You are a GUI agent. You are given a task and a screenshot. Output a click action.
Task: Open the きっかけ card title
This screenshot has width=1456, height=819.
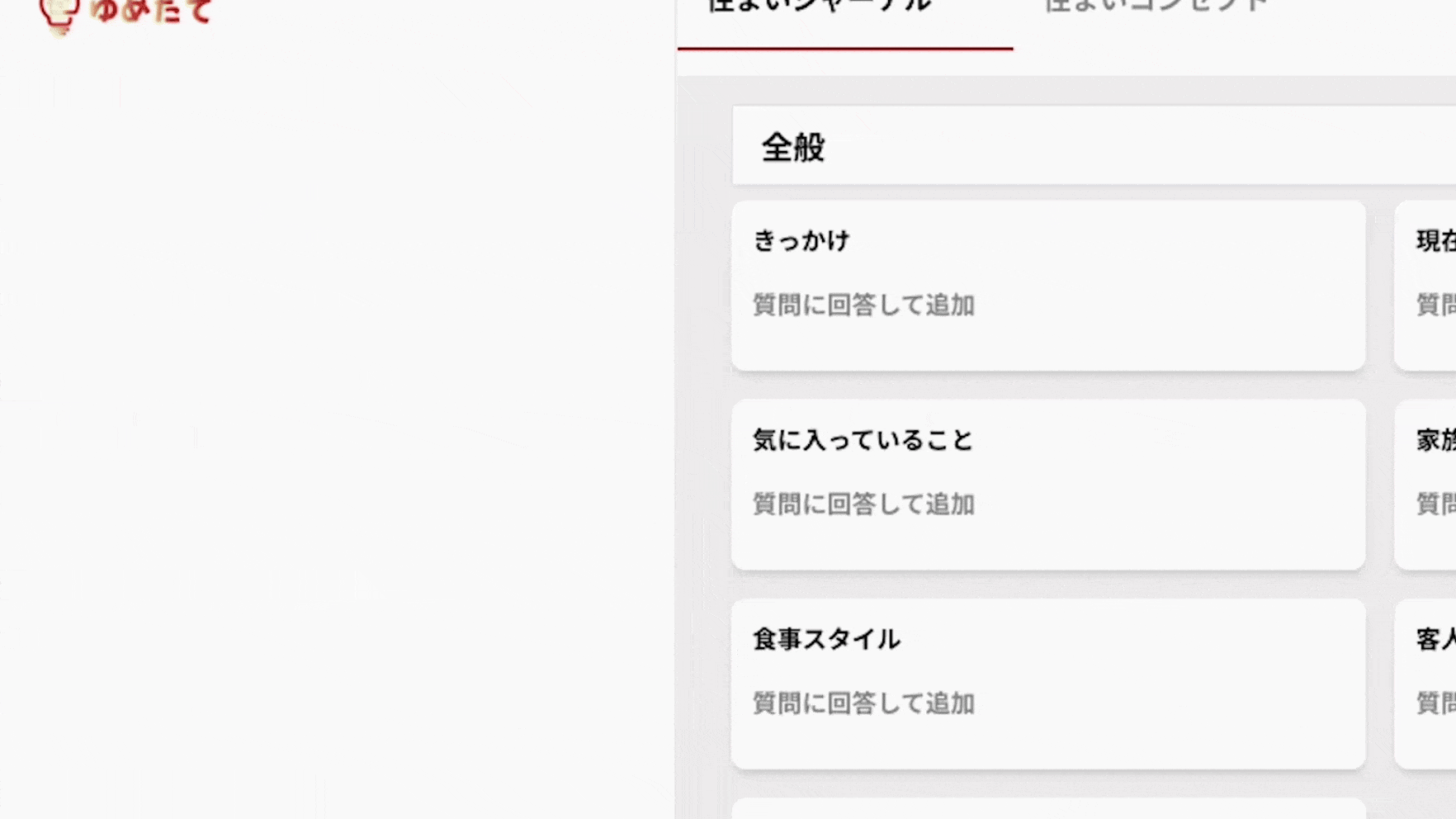point(801,240)
